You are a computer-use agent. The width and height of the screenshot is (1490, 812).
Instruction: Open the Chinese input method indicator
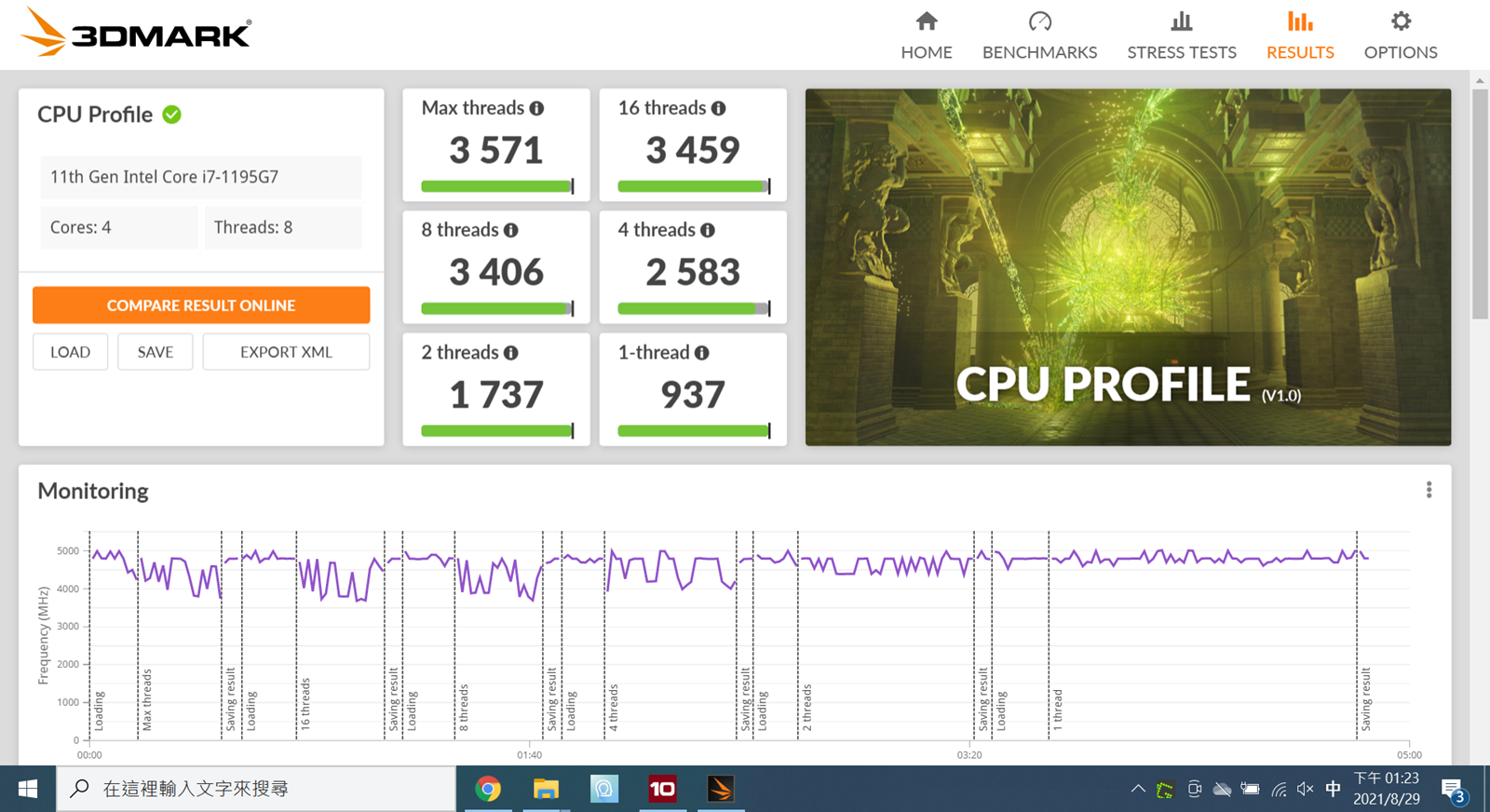click(1333, 789)
